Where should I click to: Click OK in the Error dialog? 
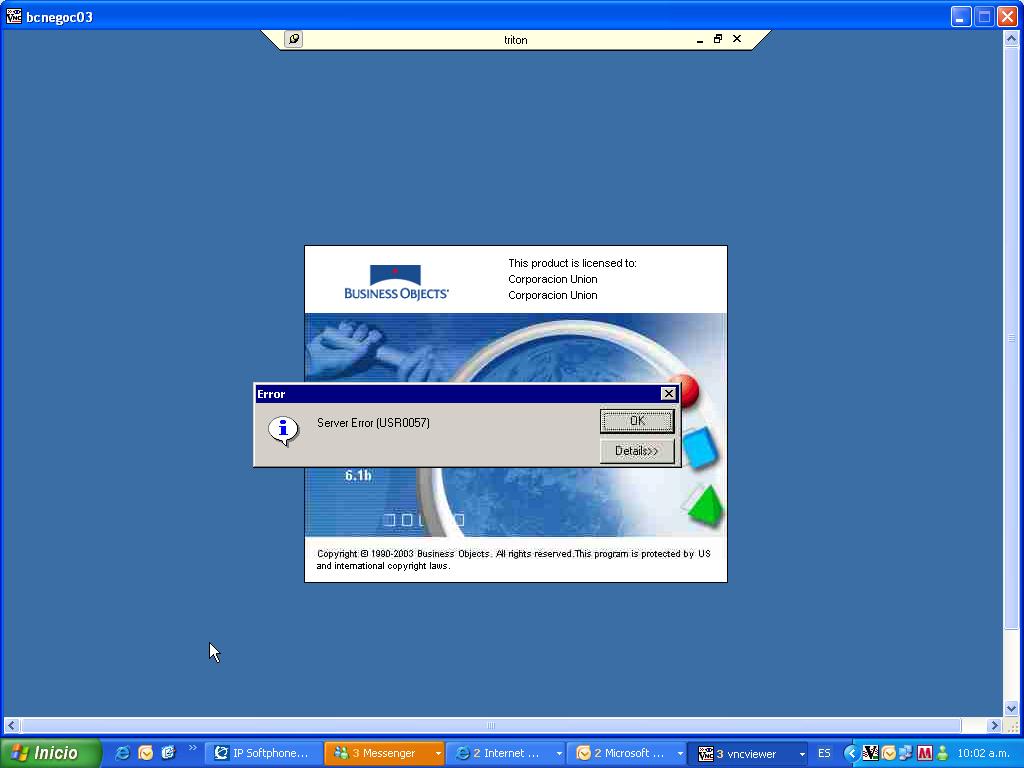[x=637, y=421]
